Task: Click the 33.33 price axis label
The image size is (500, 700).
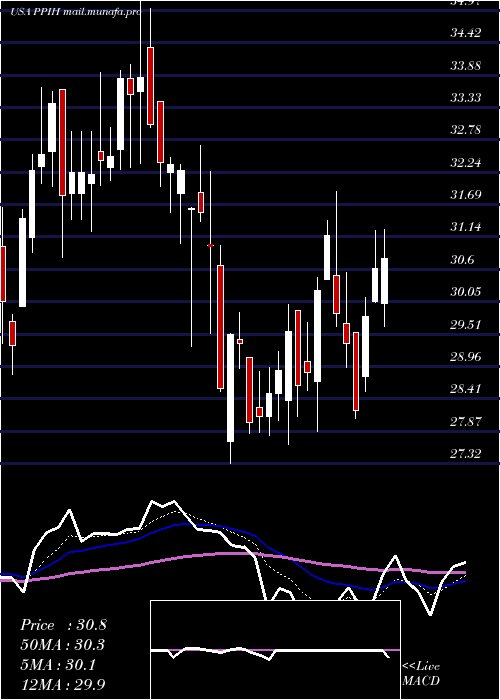Action: (x=466, y=97)
